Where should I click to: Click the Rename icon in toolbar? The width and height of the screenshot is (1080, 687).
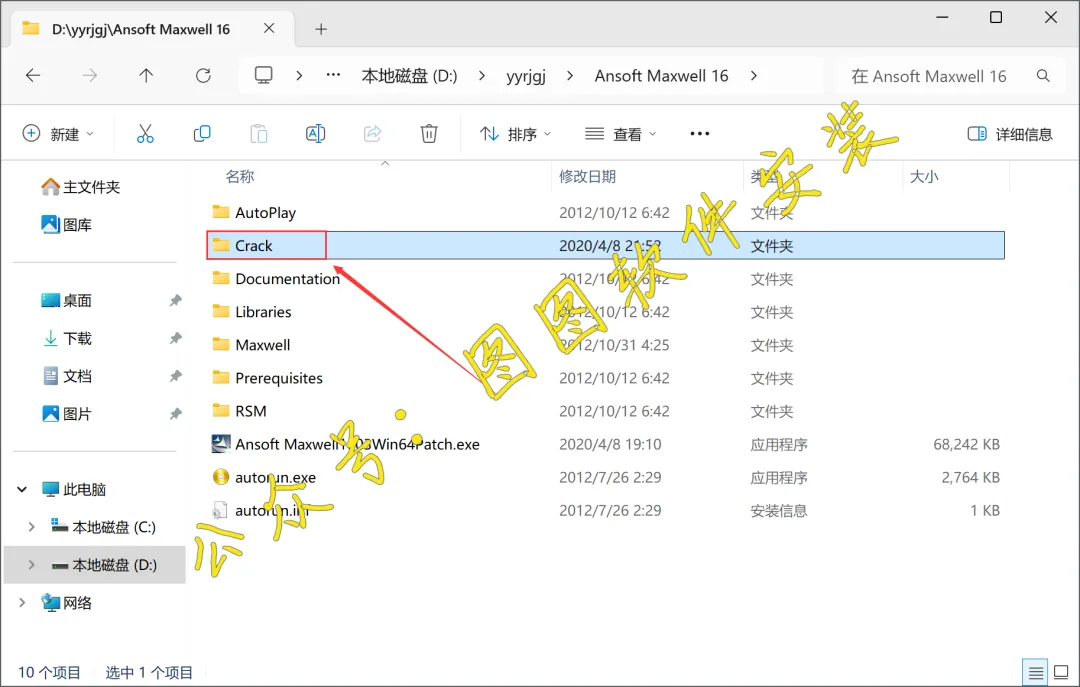pos(315,134)
